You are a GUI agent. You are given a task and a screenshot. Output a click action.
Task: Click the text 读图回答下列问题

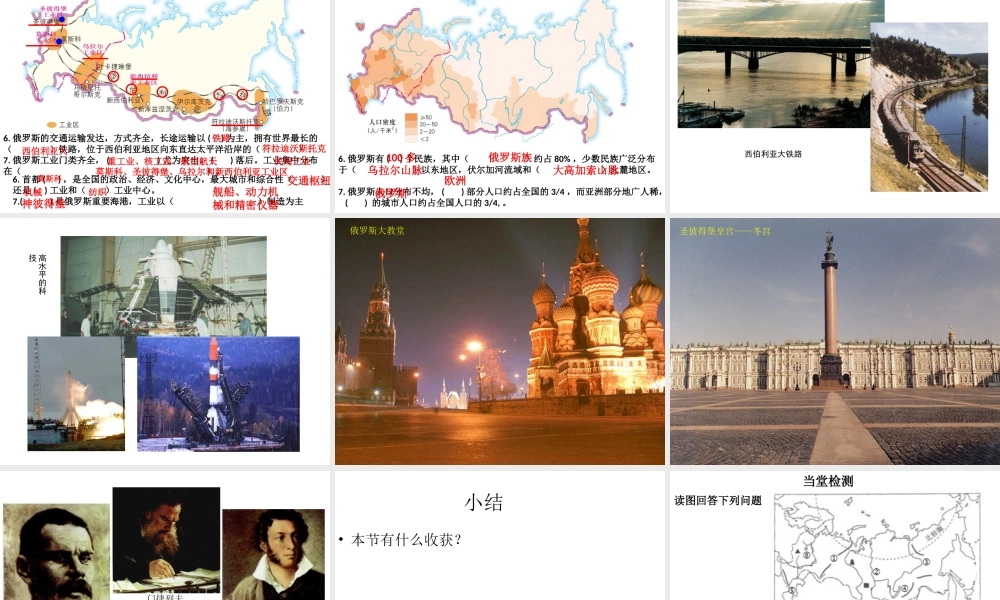click(x=718, y=501)
